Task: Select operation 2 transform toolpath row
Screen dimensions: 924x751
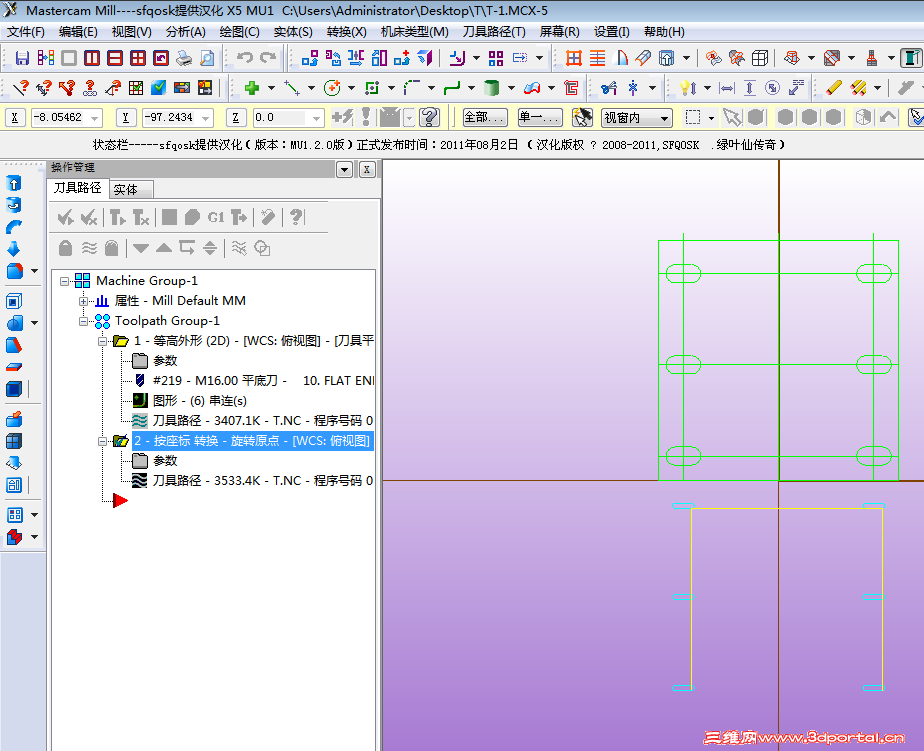Action: [x=253, y=441]
